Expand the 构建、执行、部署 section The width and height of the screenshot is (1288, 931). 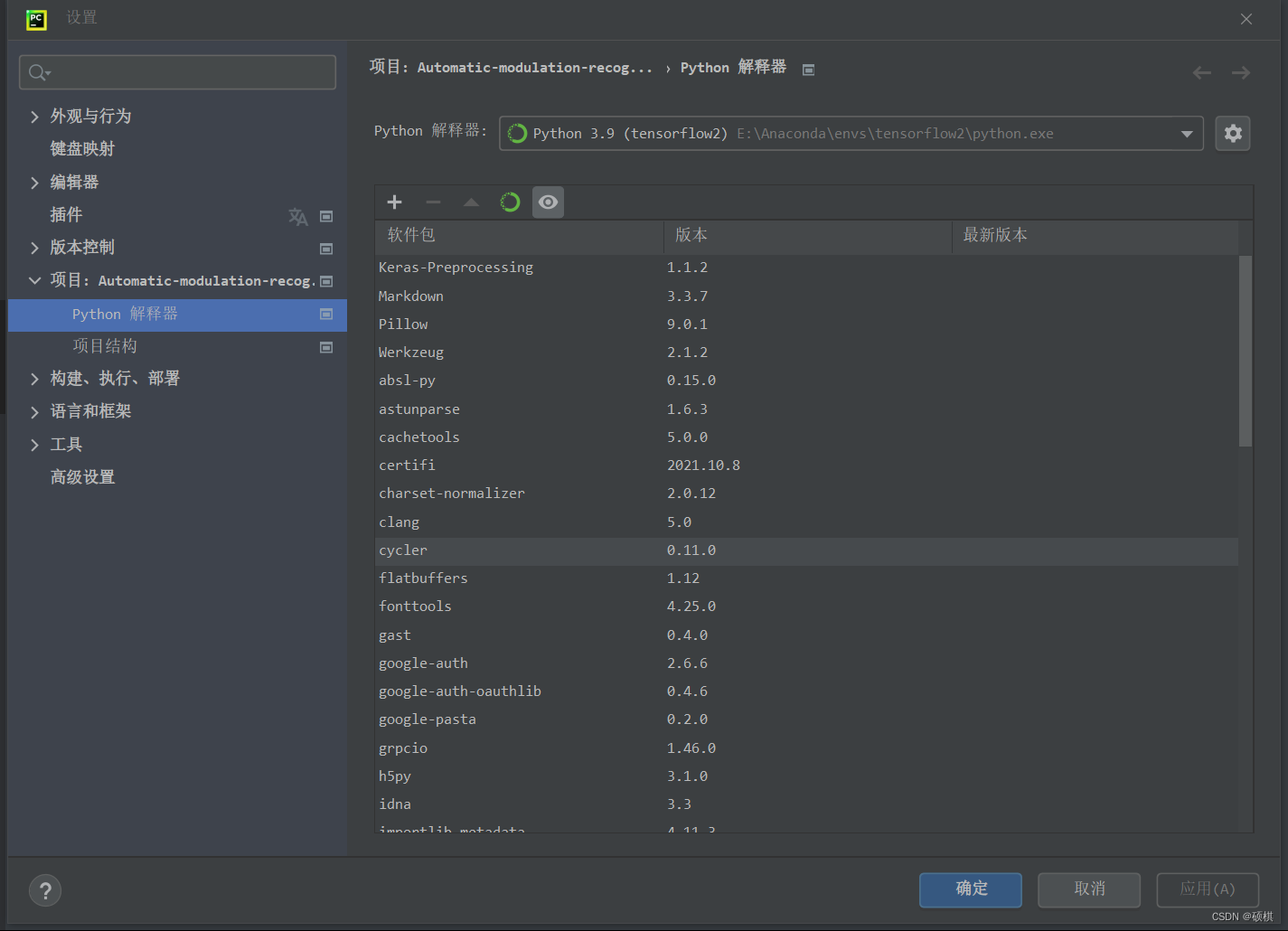coord(34,379)
